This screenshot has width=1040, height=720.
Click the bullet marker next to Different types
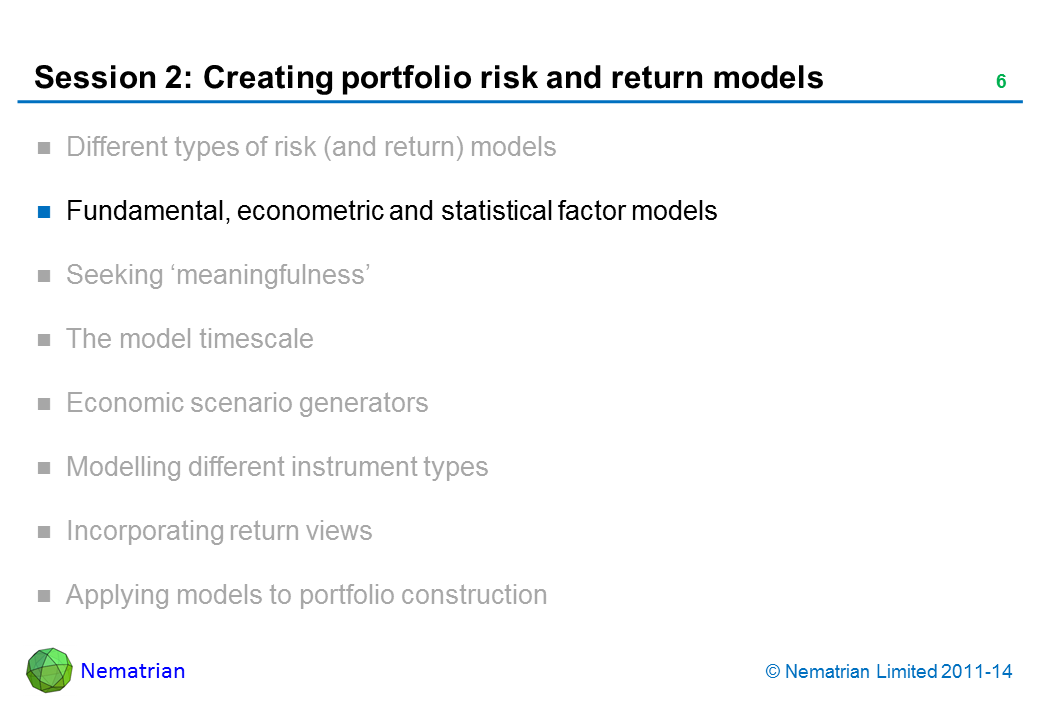[x=44, y=148]
